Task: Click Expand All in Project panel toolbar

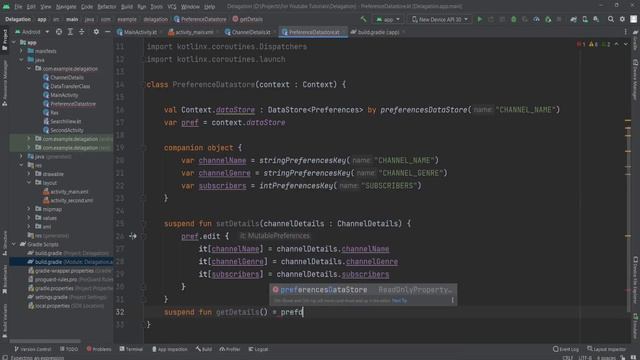Action: tap(70, 32)
